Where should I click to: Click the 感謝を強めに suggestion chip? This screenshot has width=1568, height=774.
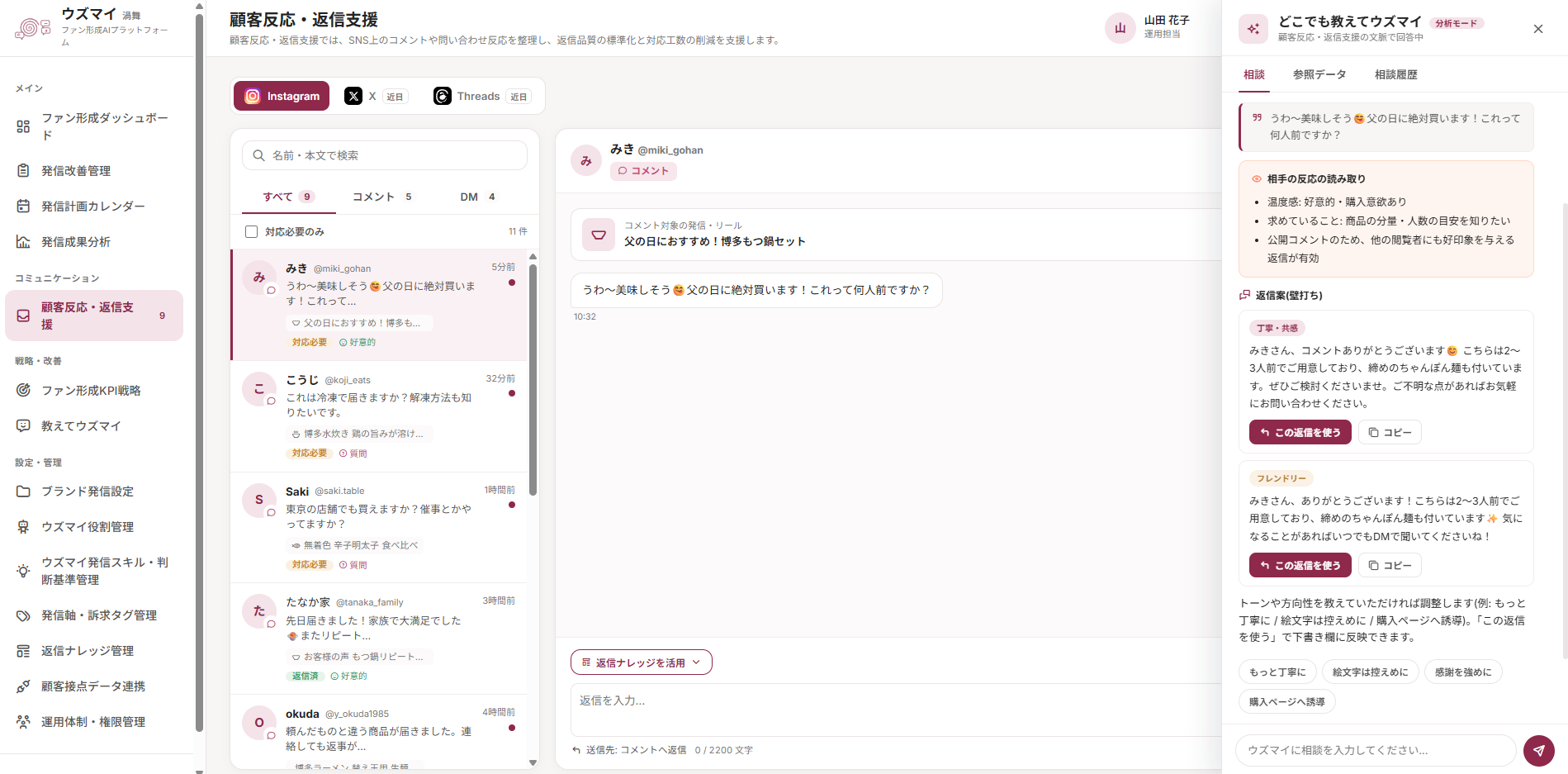tap(1463, 672)
